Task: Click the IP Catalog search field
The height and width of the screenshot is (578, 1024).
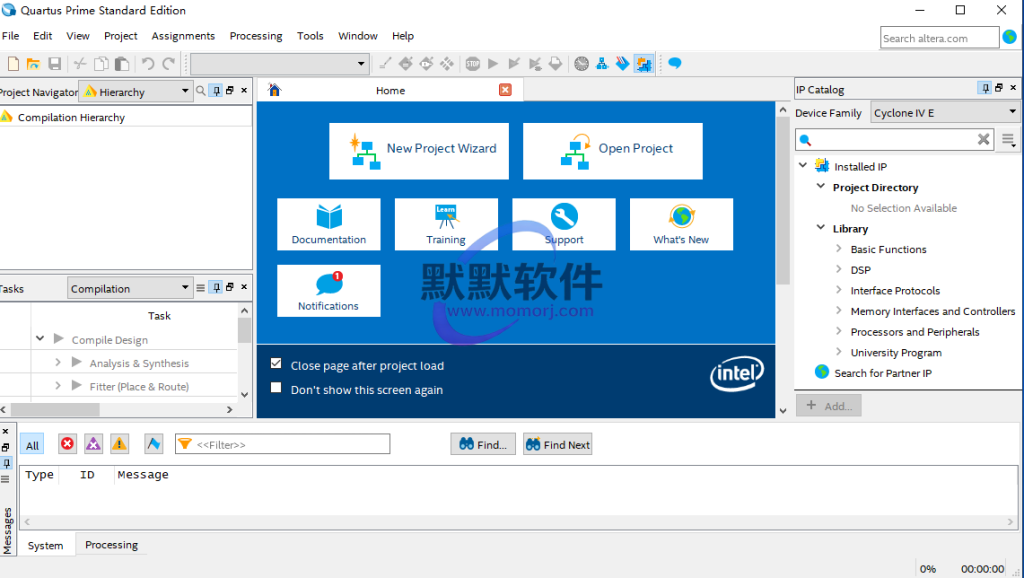Action: (x=895, y=139)
